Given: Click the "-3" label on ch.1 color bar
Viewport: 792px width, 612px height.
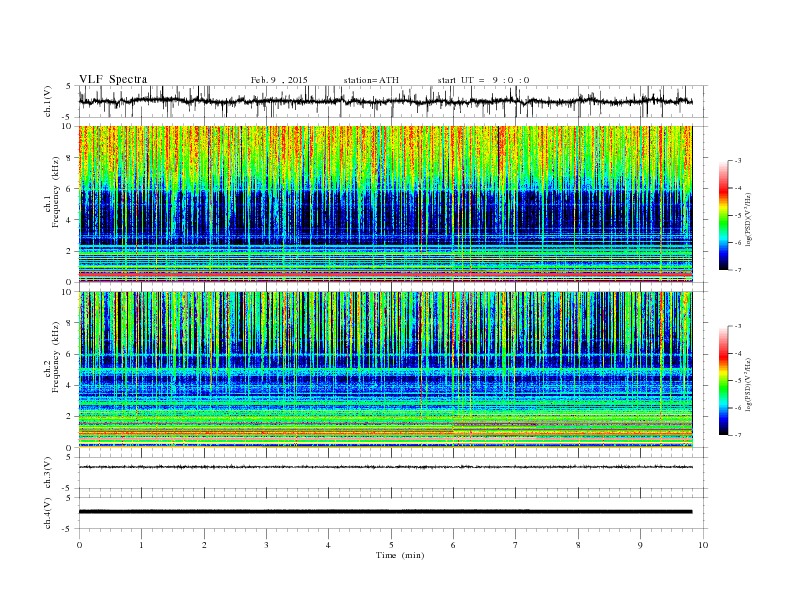Looking at the screenshot, I should click(x=738, y=161).
